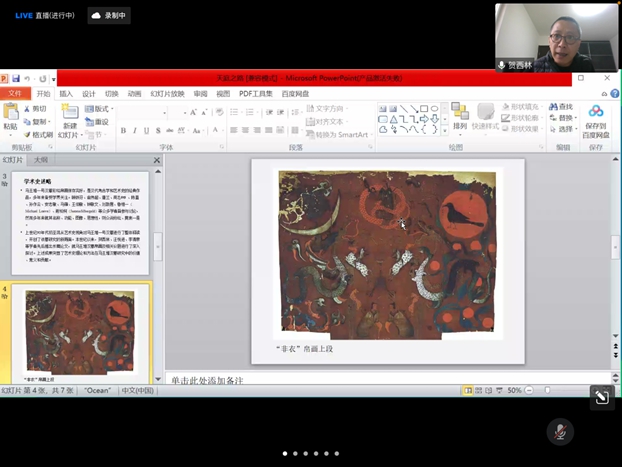
Task: Click the font color A icon
Action: pos(215,130)
